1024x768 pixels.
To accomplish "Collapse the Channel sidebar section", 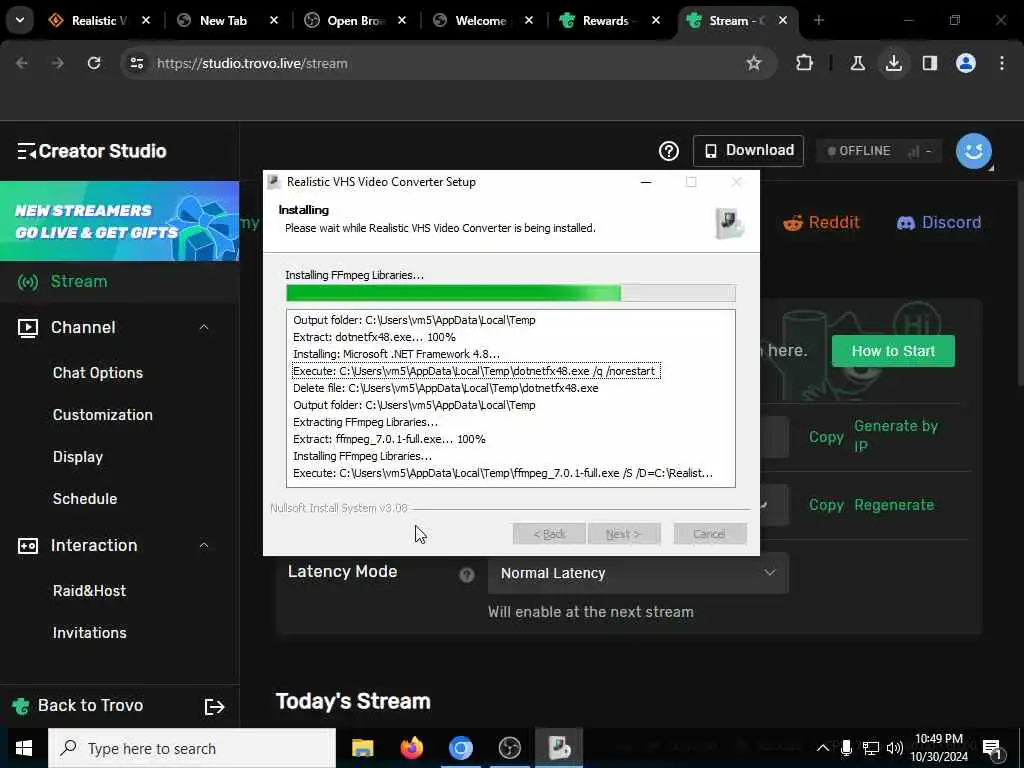I will (x=204, y=327).
